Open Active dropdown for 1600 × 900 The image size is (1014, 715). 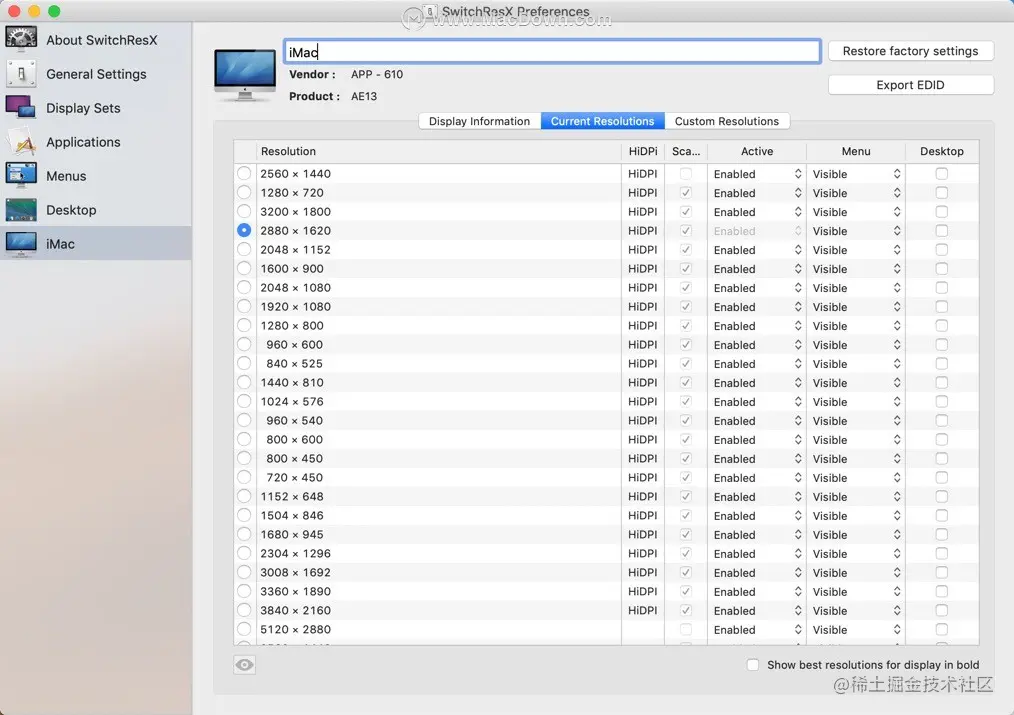757,269
